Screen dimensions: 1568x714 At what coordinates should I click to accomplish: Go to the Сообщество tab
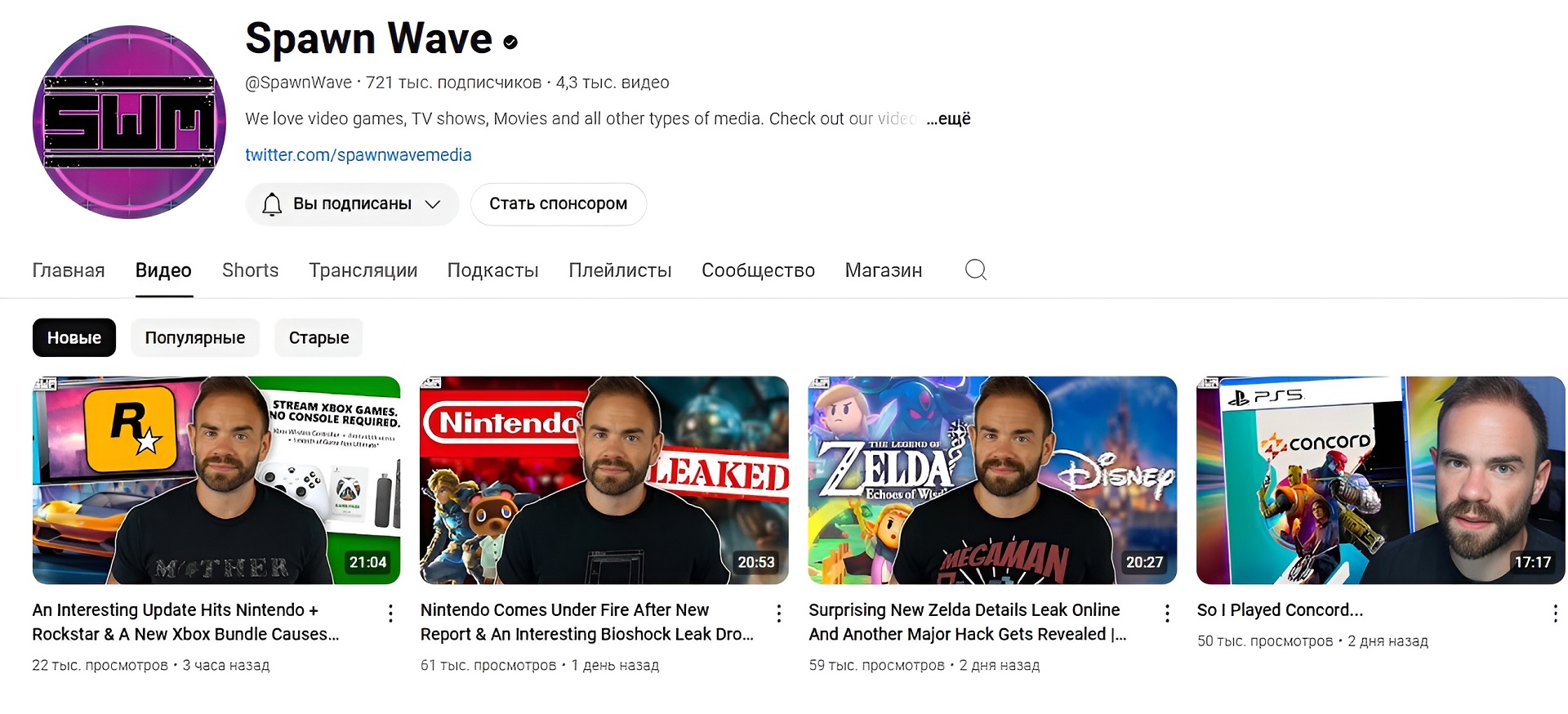(x=758, y=270)
